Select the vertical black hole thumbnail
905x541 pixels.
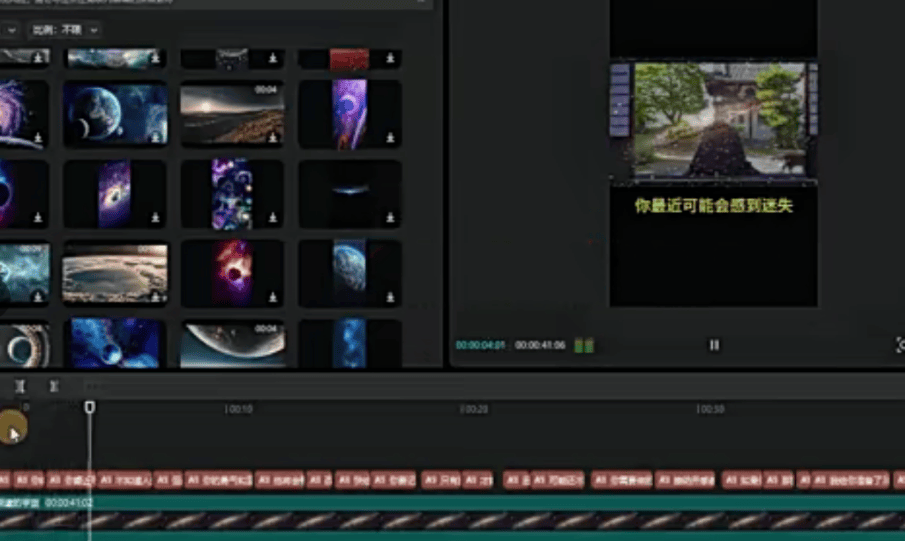[x=115, y=193]
